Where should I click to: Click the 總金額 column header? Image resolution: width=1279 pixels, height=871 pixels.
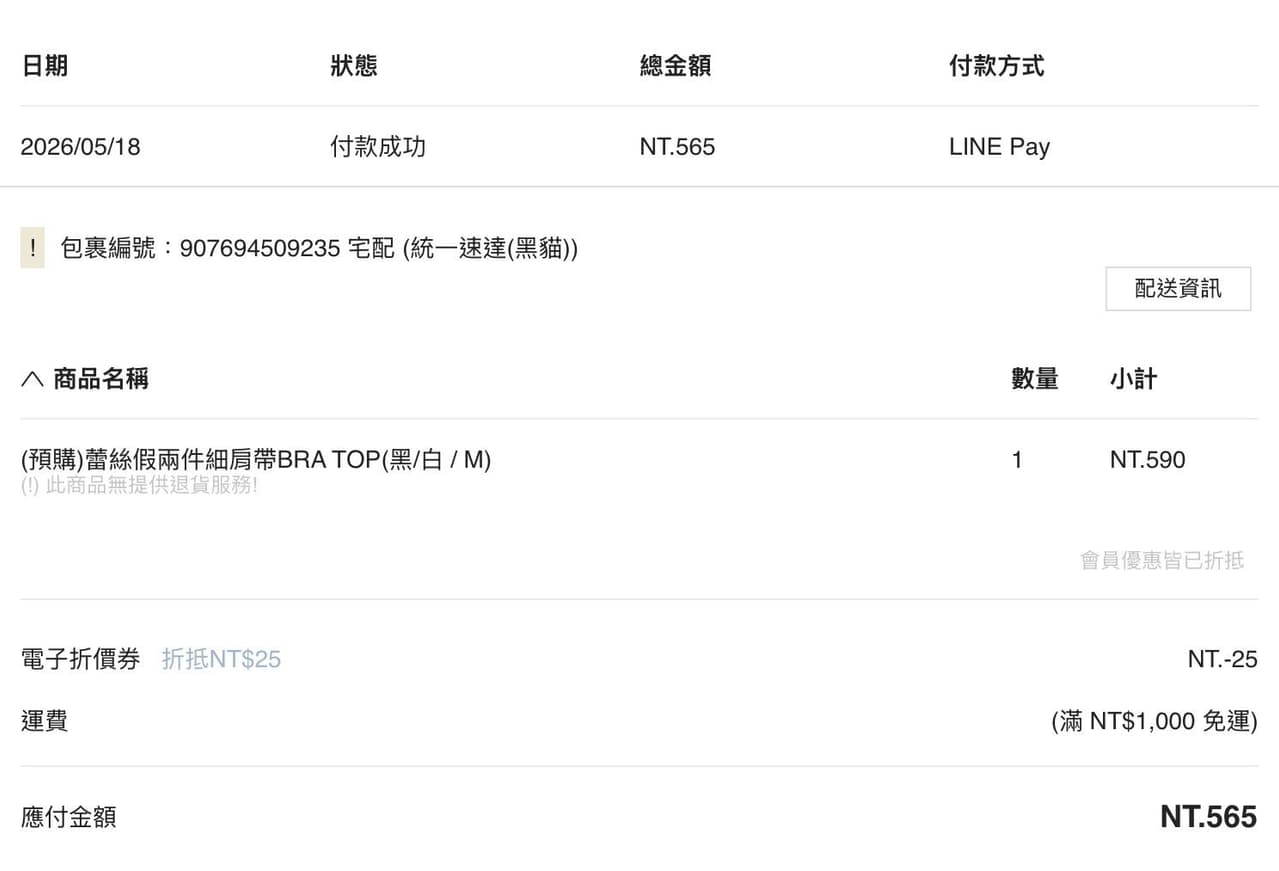click(675, 66)
